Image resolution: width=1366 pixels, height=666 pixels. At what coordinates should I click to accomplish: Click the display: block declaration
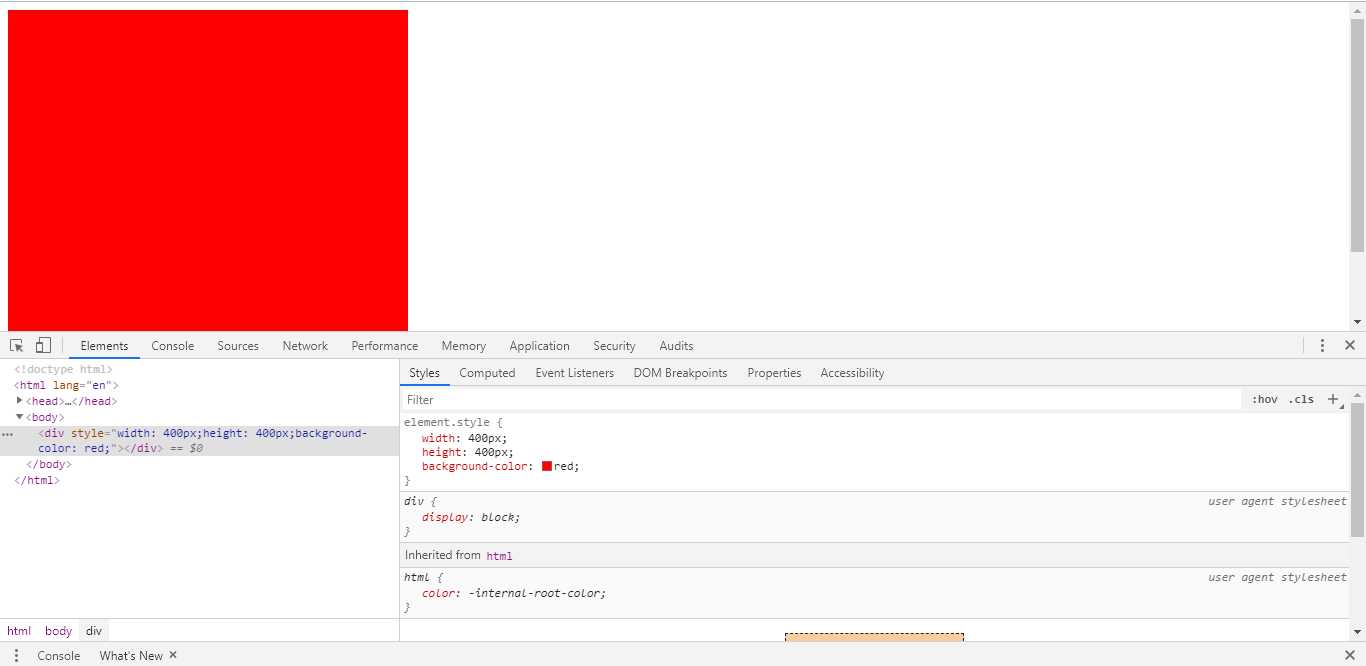pyautogui.click(x=471, y=517)
